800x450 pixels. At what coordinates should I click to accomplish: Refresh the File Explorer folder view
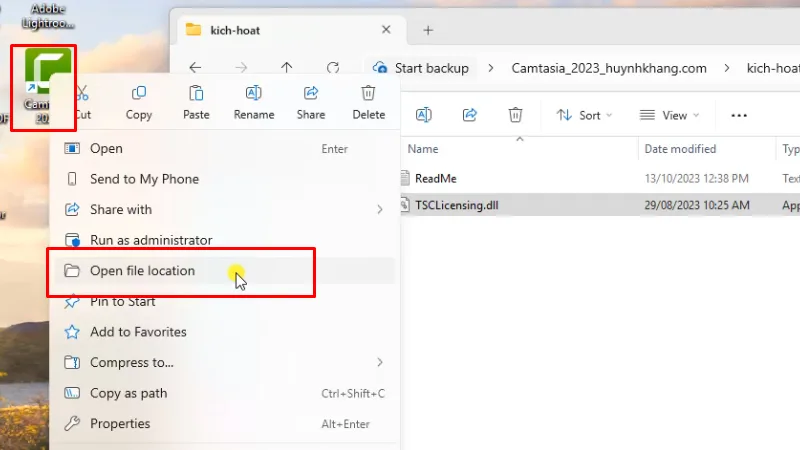click(x=333, y=68)
